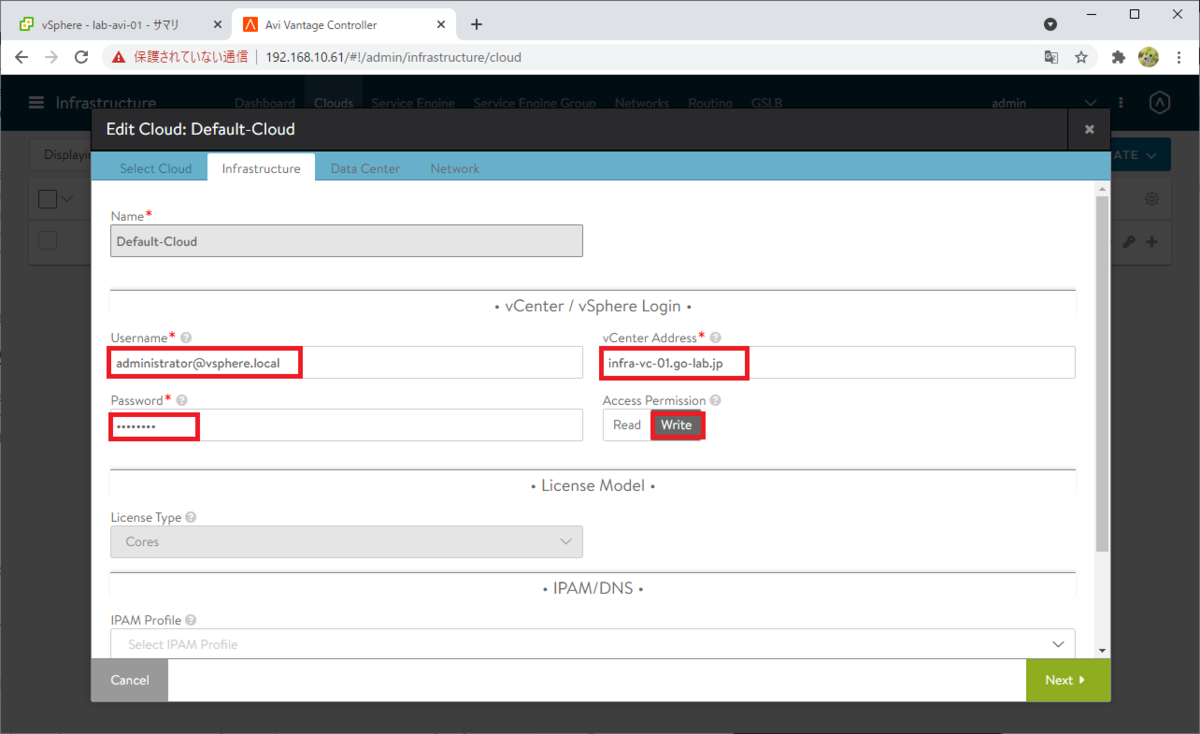Click the Password input field
1200x734 pixels.
pyautogui.click(x=346, y=425)
